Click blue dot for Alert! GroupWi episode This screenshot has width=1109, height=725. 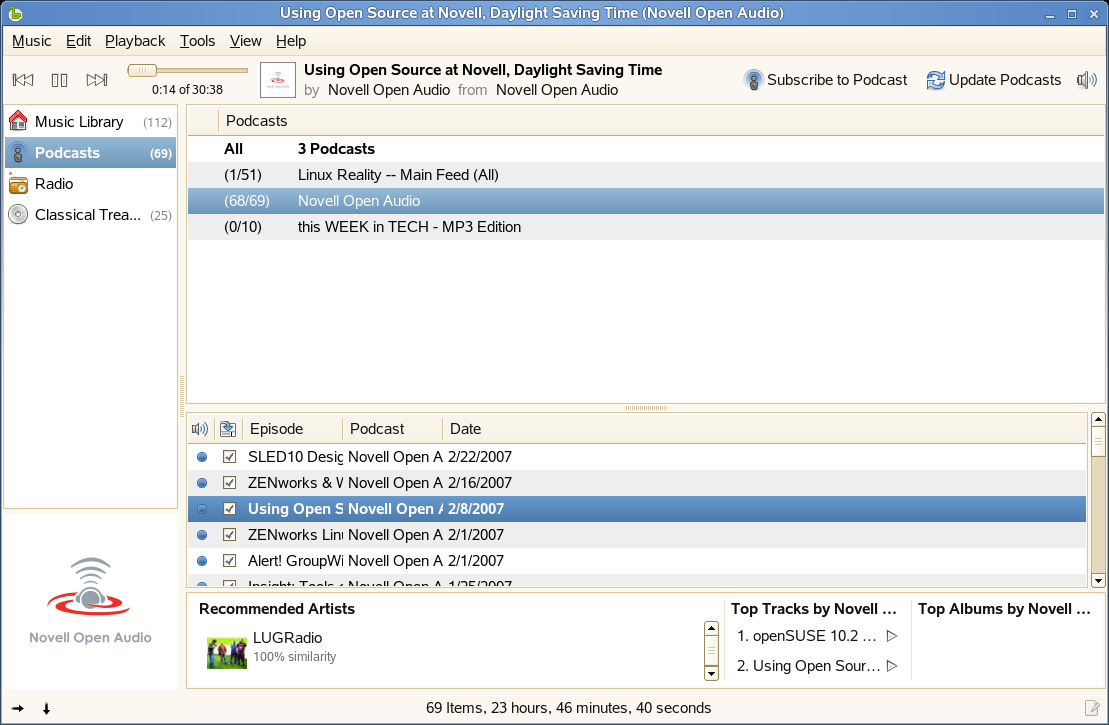tap(202, 561)
